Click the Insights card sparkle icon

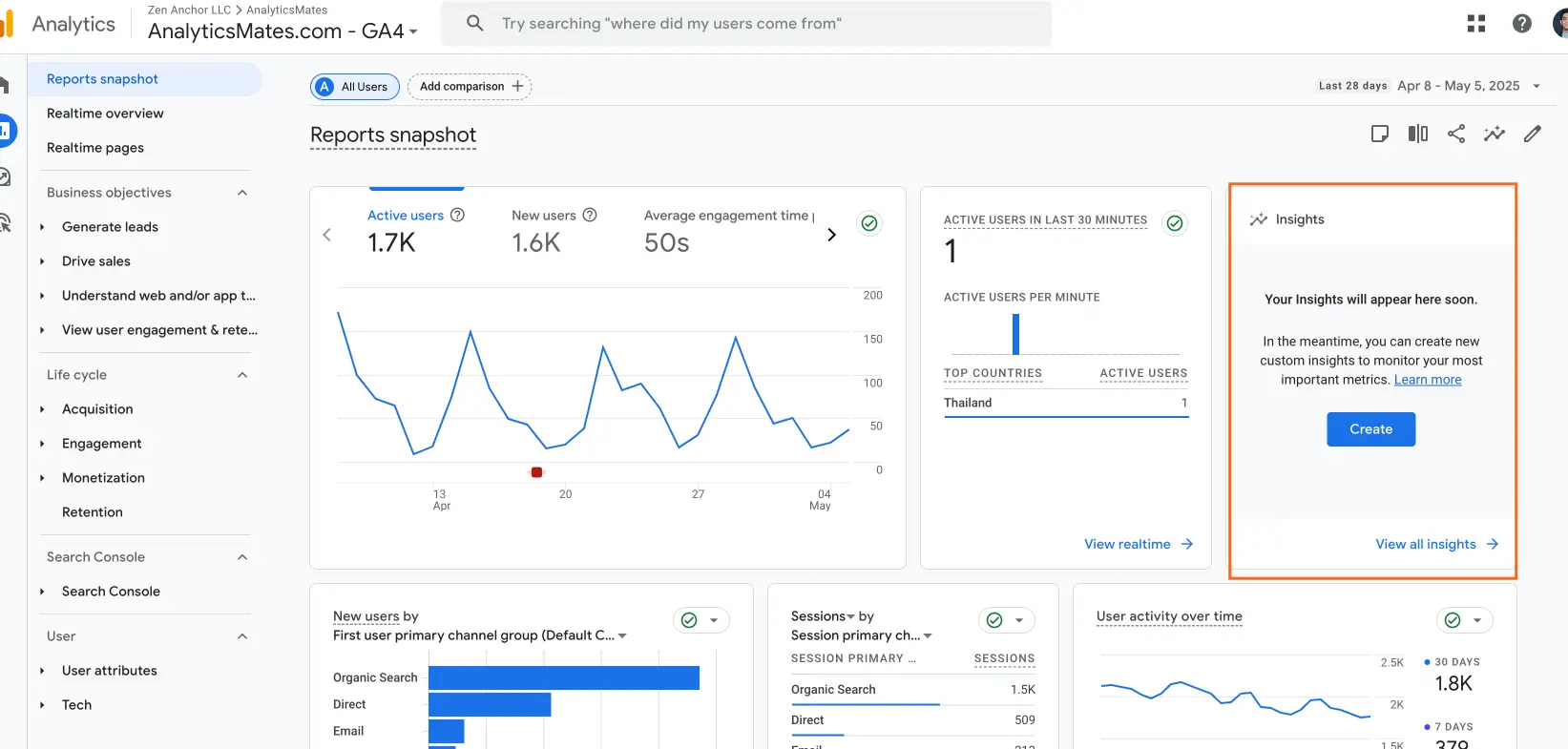tap(1259, 219)
